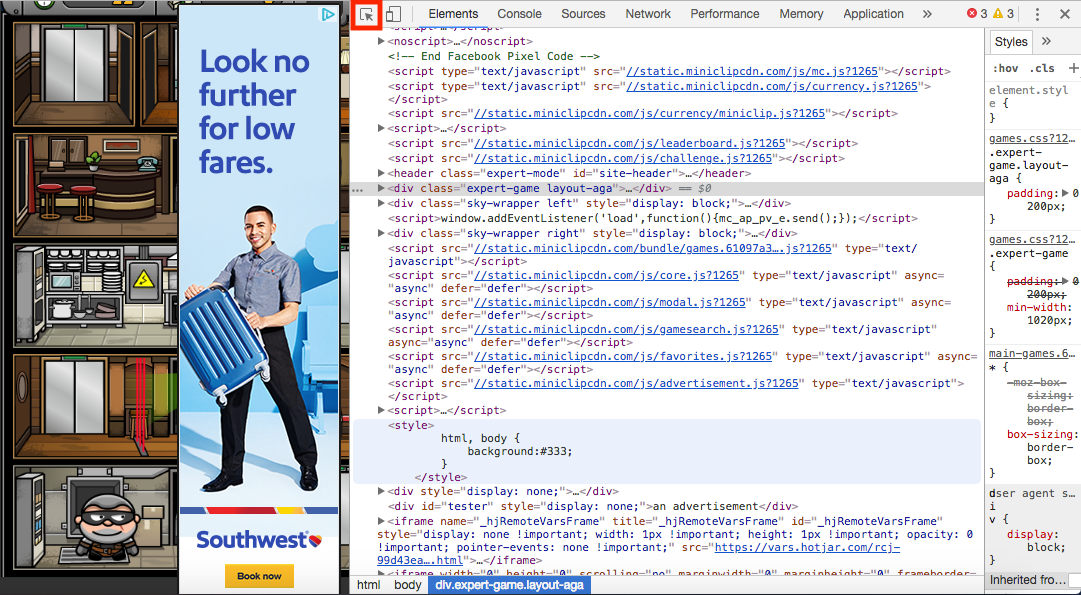Open the mc.js?1265 script link
The width and height of the screenshot is (1081, 595).
click(751, 71)
